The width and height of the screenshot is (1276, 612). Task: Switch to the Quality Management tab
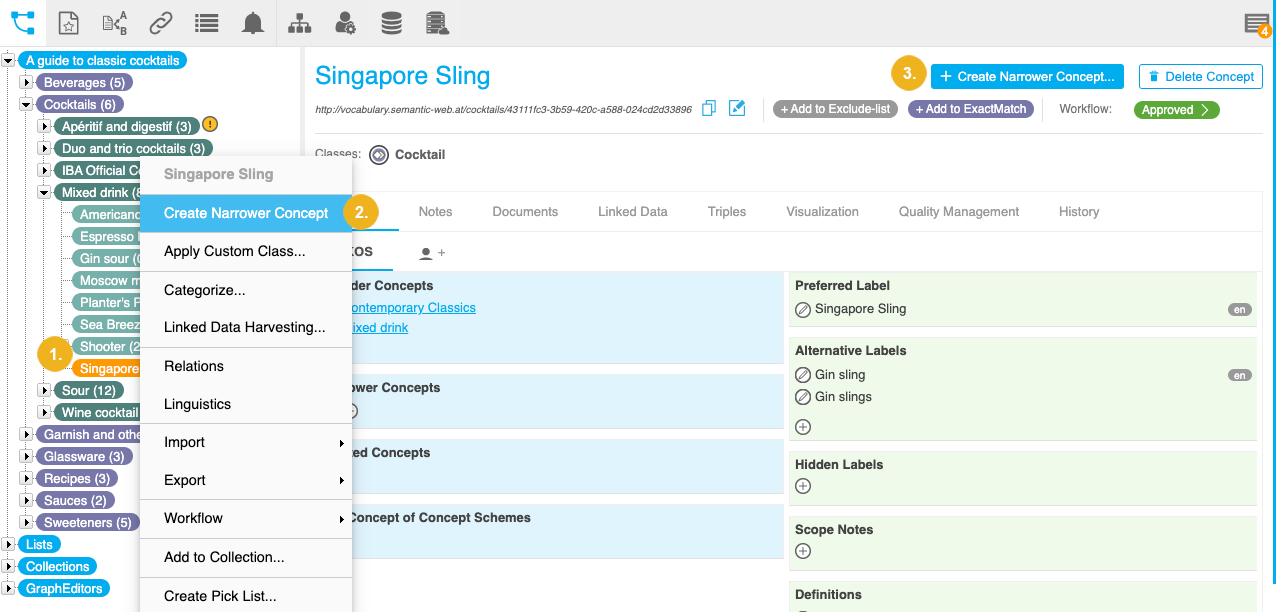coord(958,212)
